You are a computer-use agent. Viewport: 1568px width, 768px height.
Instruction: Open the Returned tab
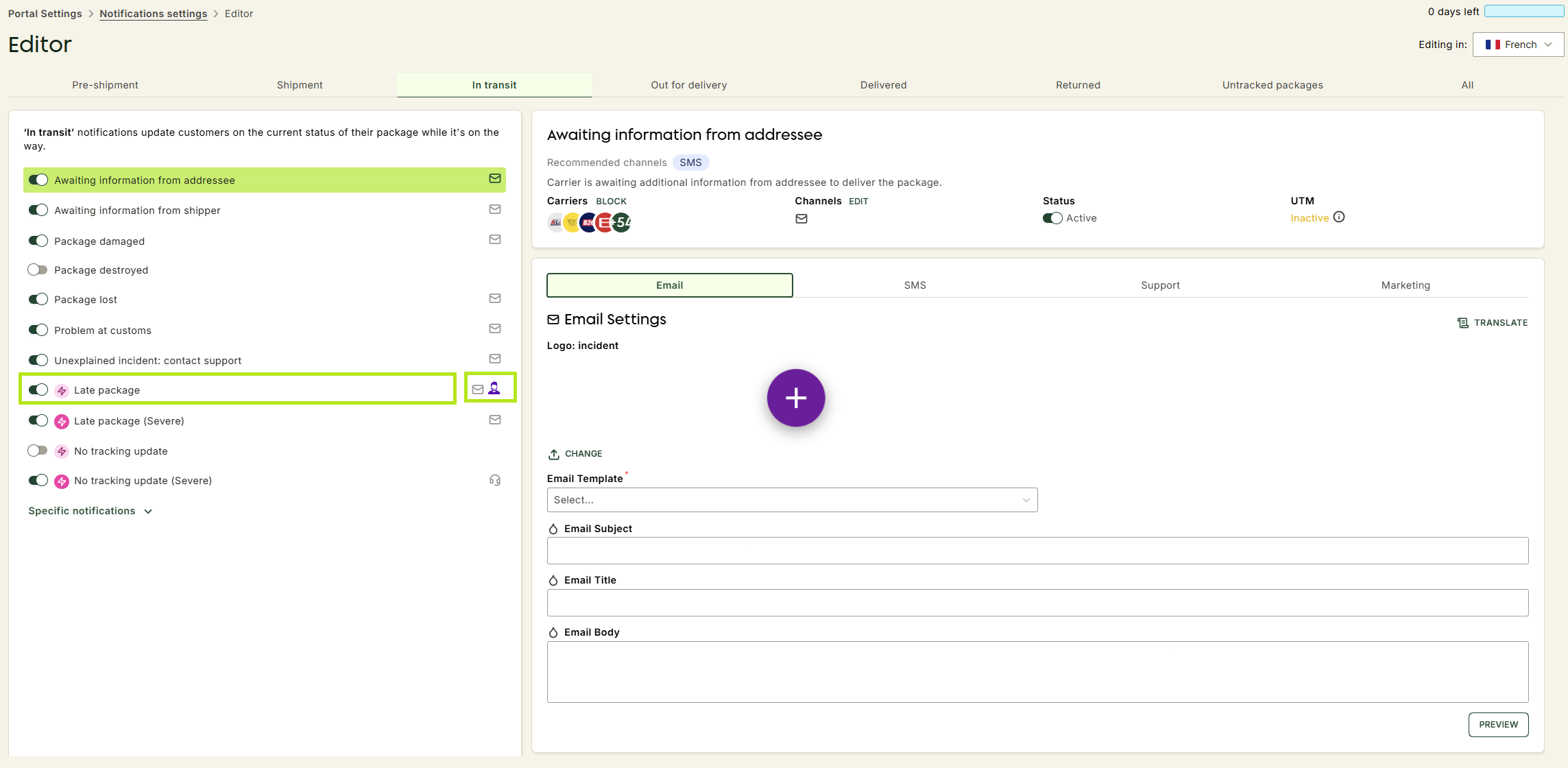tap(1078, 85)
